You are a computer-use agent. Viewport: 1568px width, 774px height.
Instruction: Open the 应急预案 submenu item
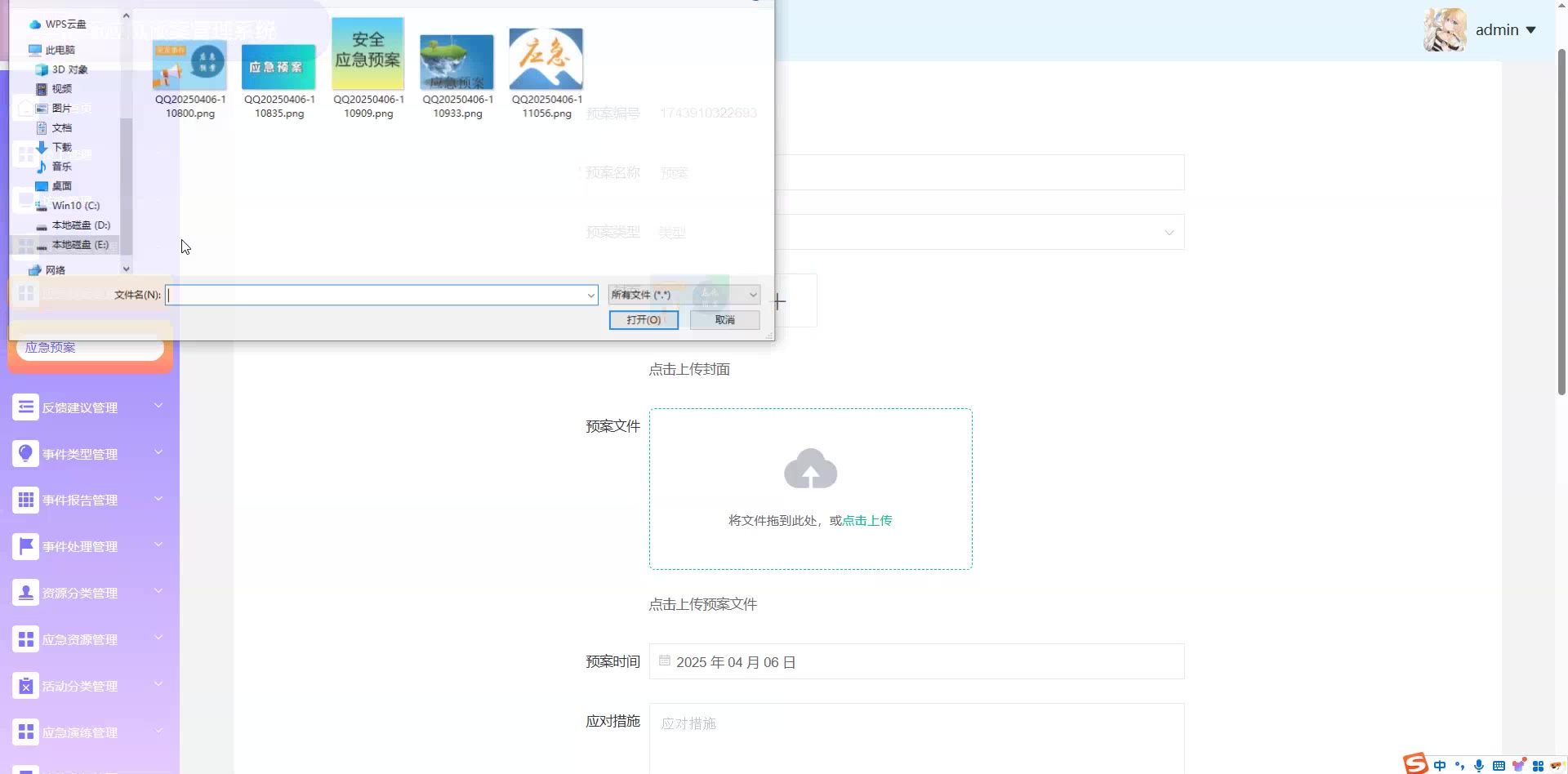click(90, 348)
